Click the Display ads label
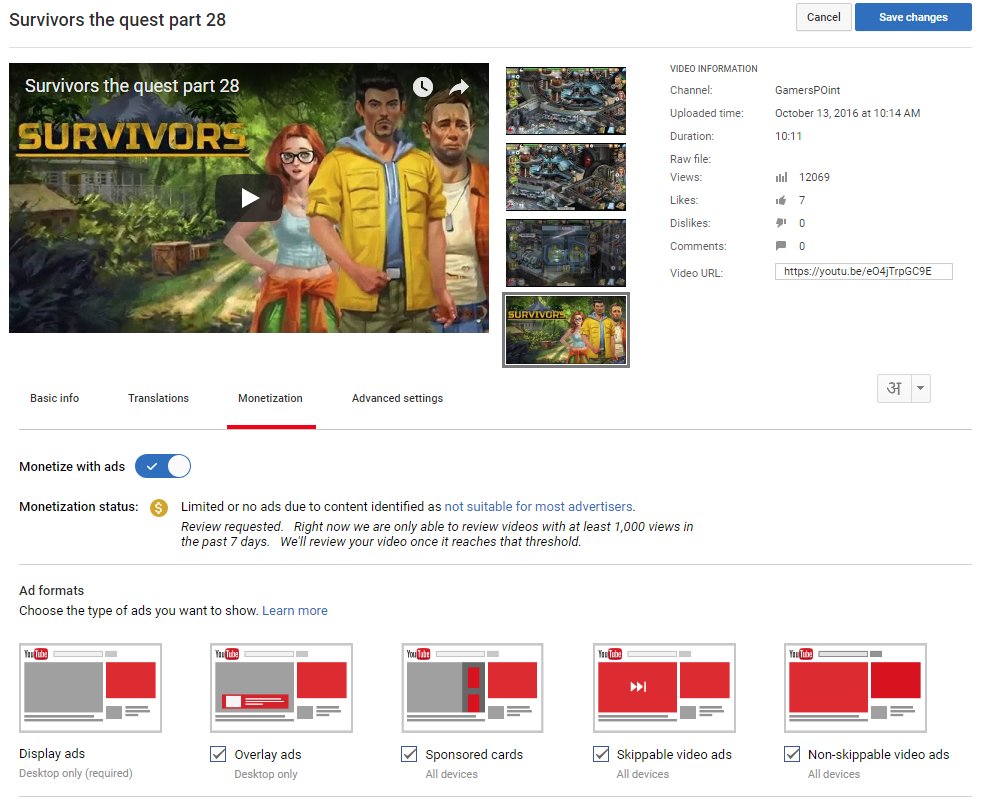The image size is (982, 811). 52,754
